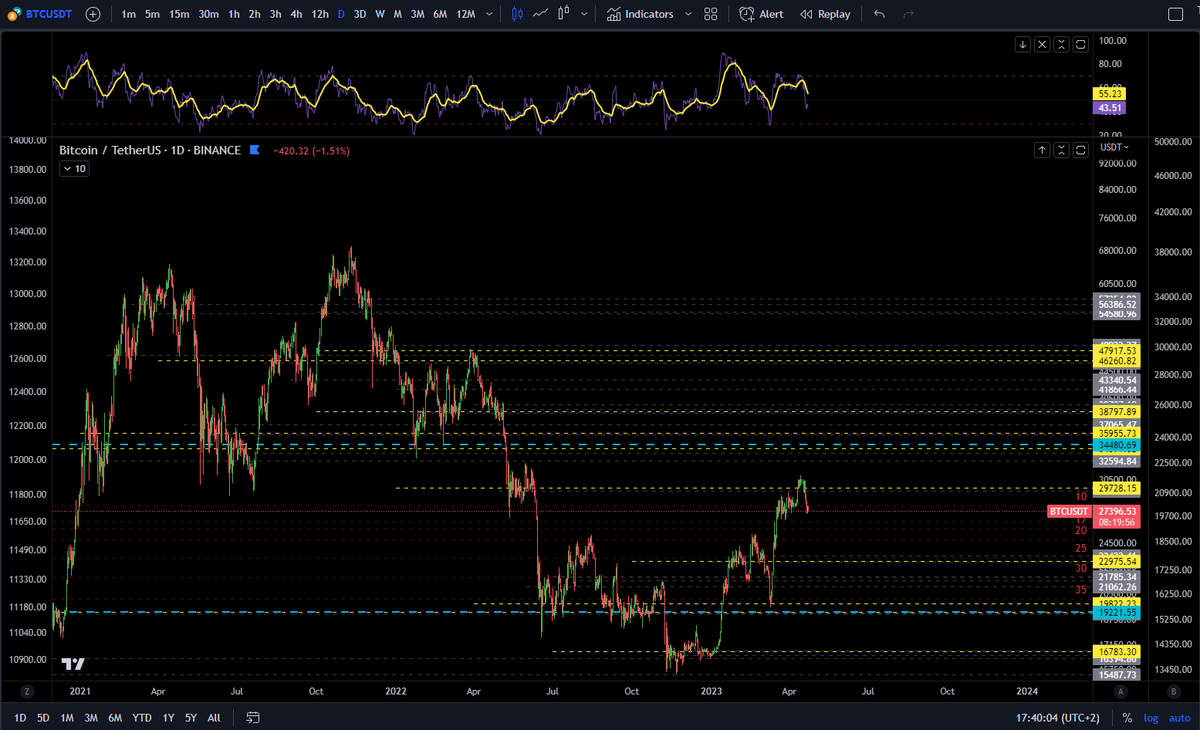The image size is (1200, 730).
Task: Toggle percent scale with % button
Action: click(1128, 717)
